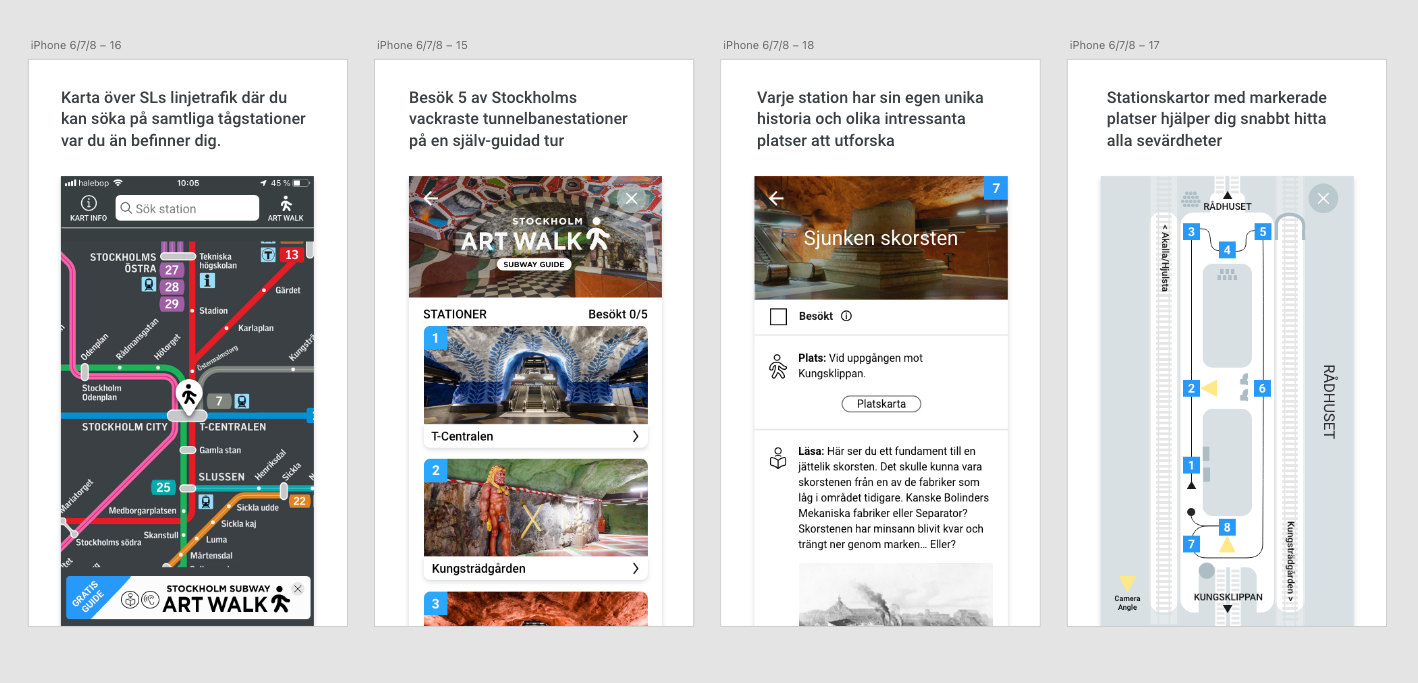This screenshot has width=1418, height=683.
Task: Close the Rådhuset station map
Action: click(x=1323, y=198)
